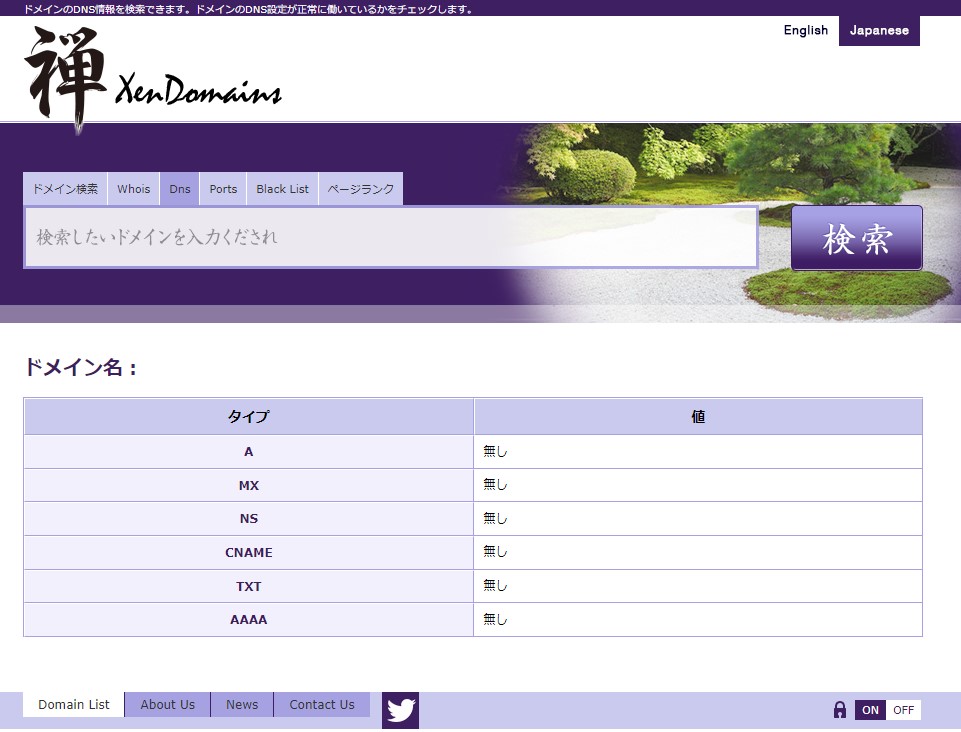Open the ページランク tab

[360, 189]
